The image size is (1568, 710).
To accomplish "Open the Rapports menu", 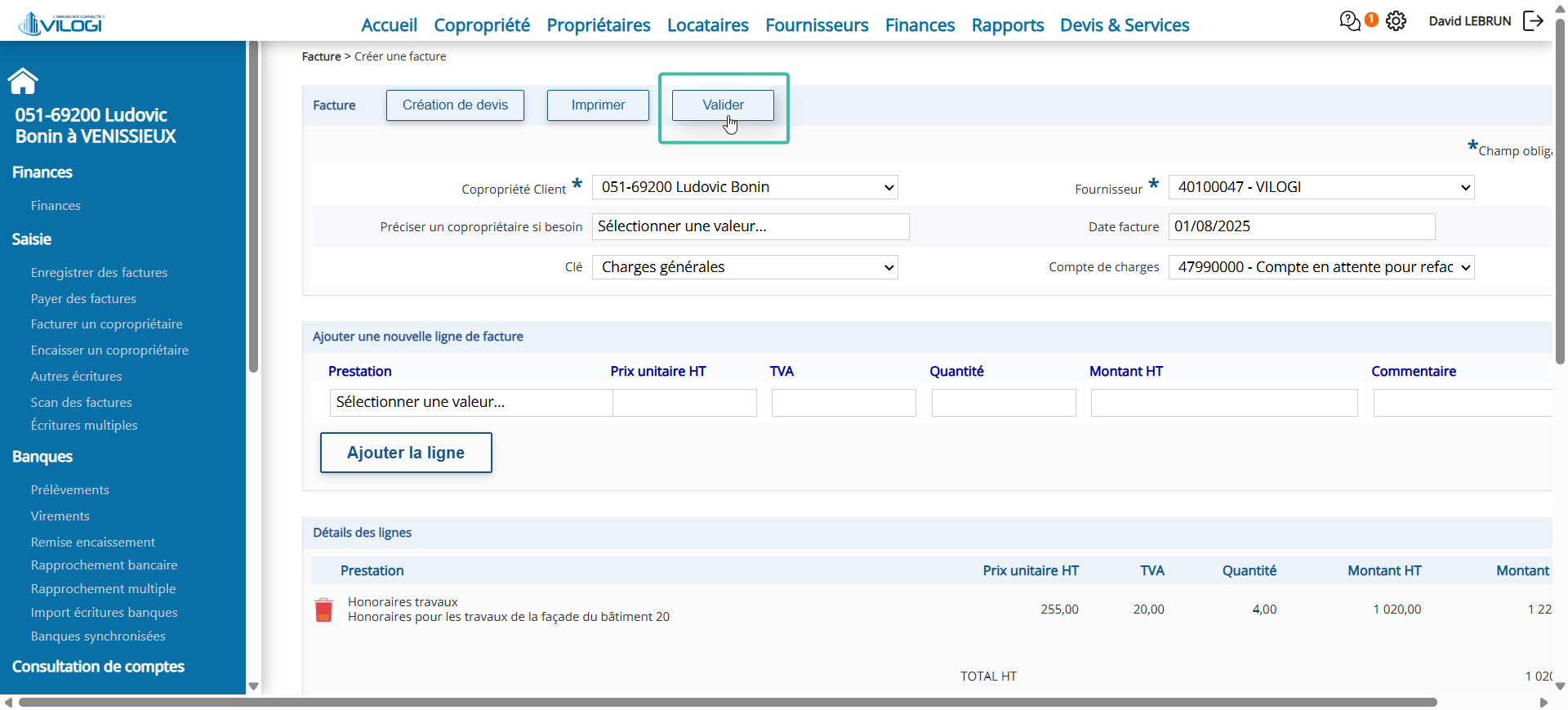I will tap(1008, 25).
